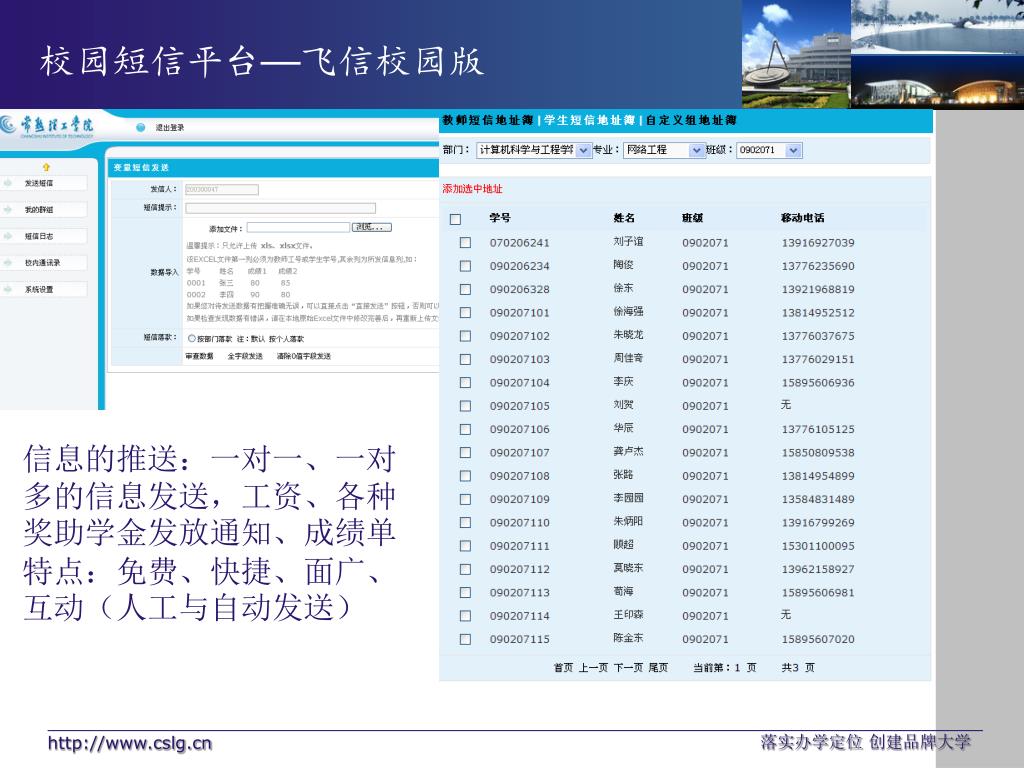The height and width of the screenshot is (768, 1024).
Task: Select the 按部门落款 radio button
Action: point(192,338)
